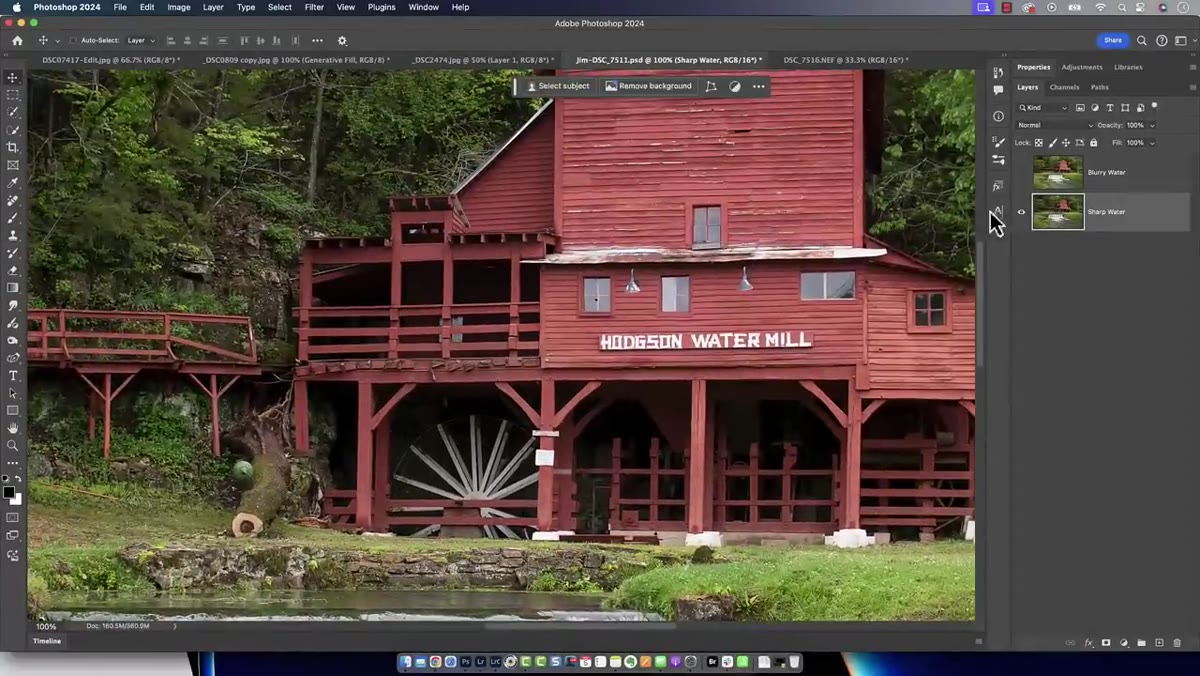1200x676 pixels.
Task: Filter layers by type layers (T)
Action: 1110,108
